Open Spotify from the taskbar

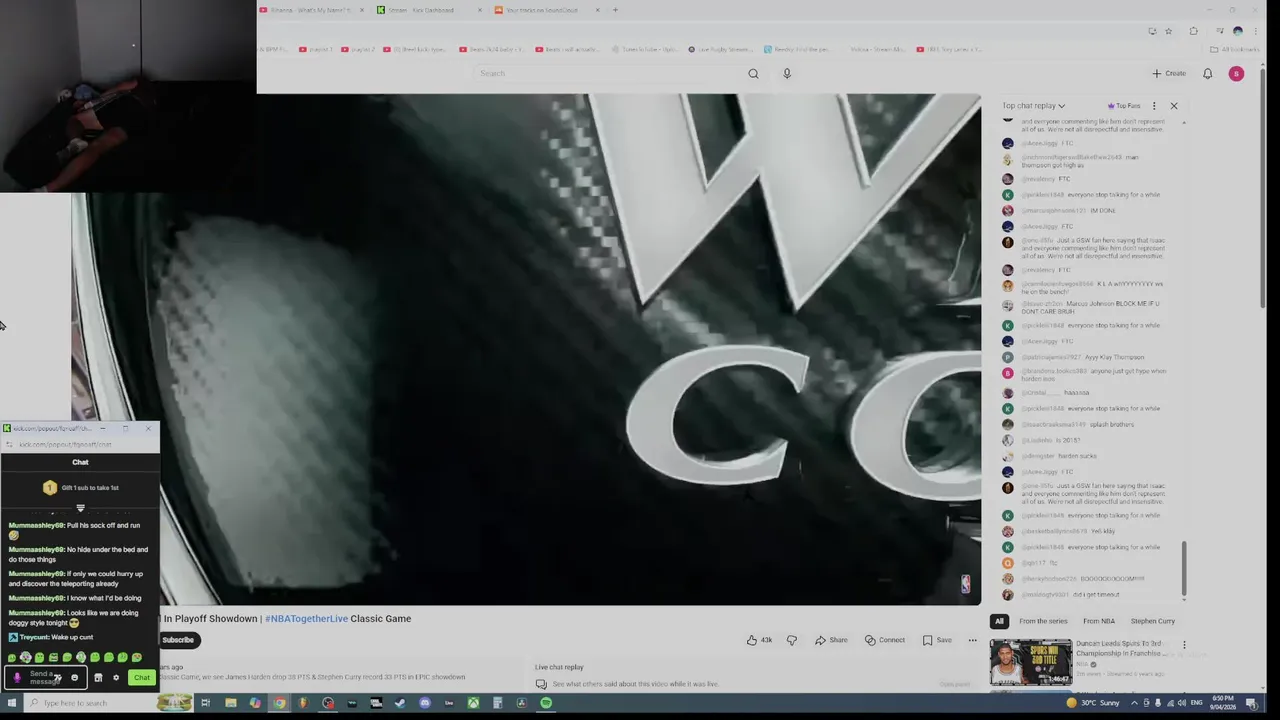[546, 703]
